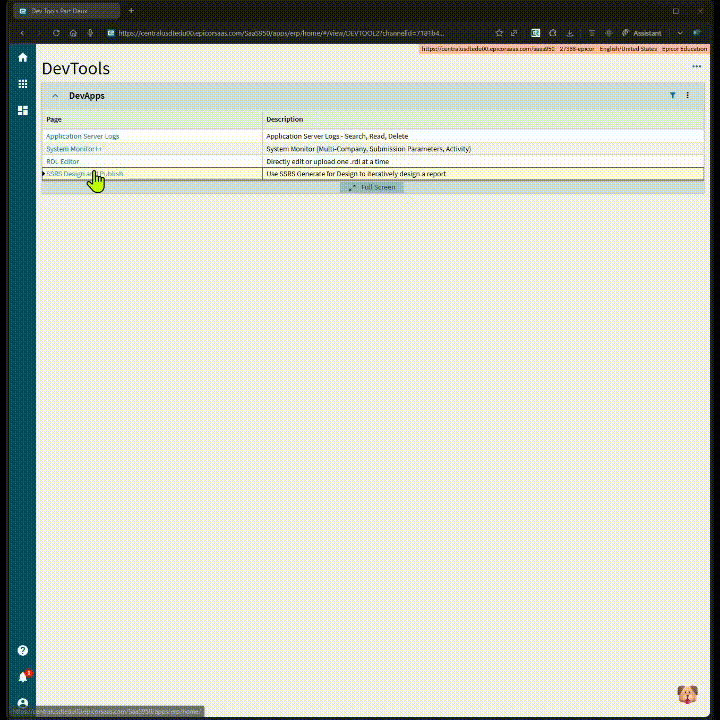Viewport: 720px width, 720px height.
Task: Click the browser address bar URL
Action: (x=281, y=33)
